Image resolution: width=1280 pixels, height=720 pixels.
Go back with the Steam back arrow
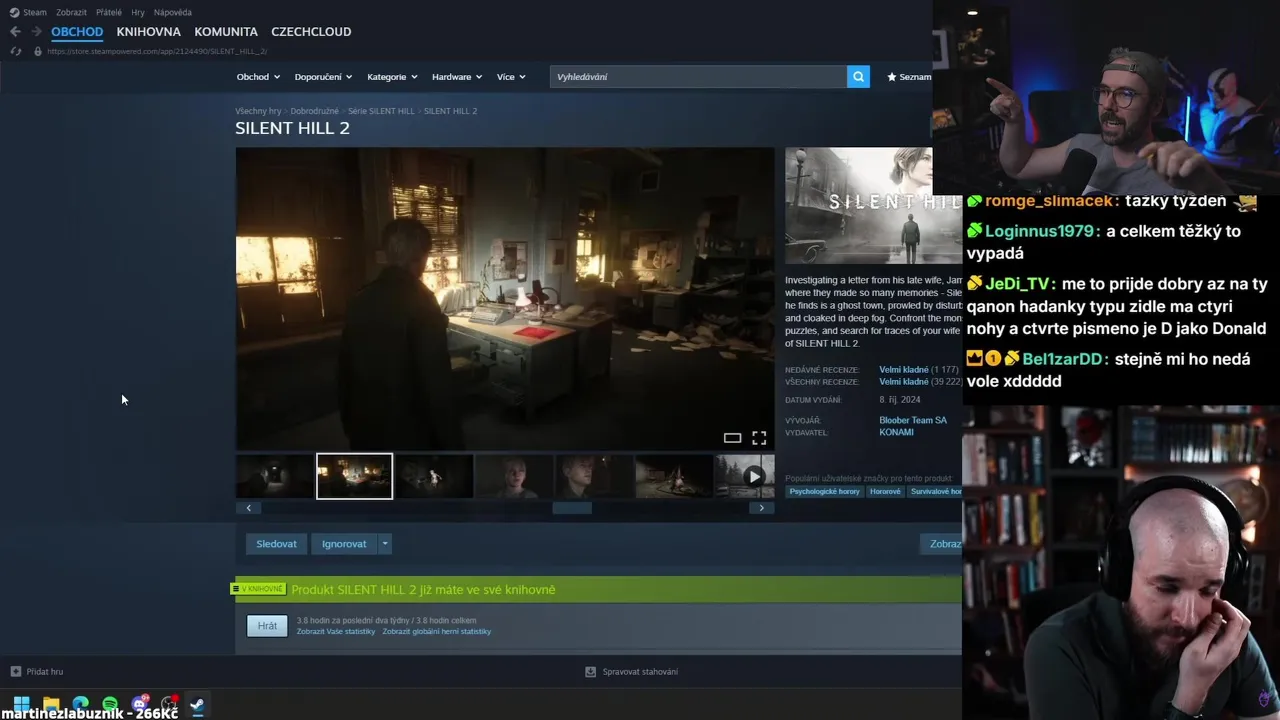(15, 32)
